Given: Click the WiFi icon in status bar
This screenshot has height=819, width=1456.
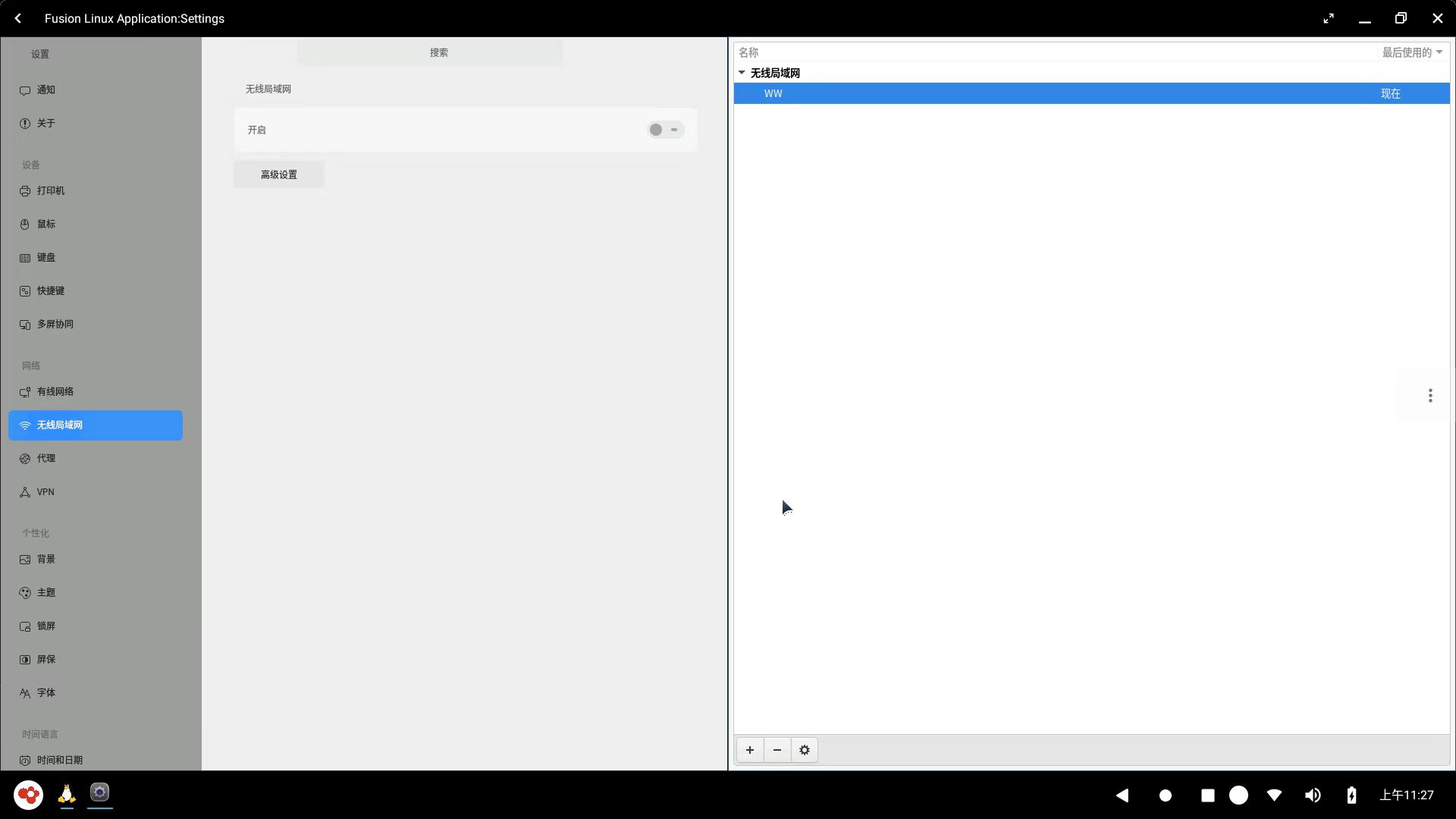Looking at the screenshot, I should pos(1276,795).
